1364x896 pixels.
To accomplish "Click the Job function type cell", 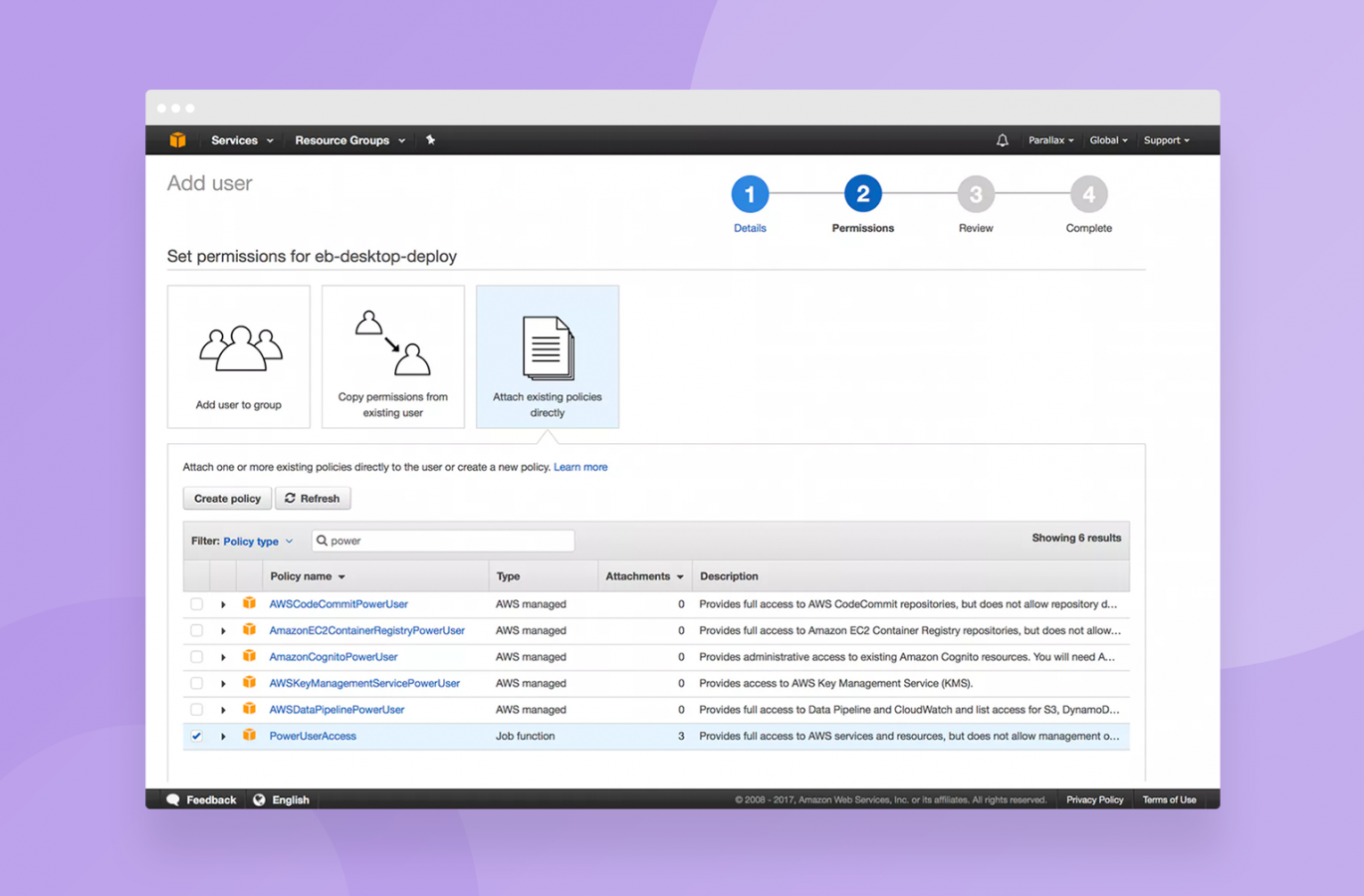I will [x=526, y=737].
